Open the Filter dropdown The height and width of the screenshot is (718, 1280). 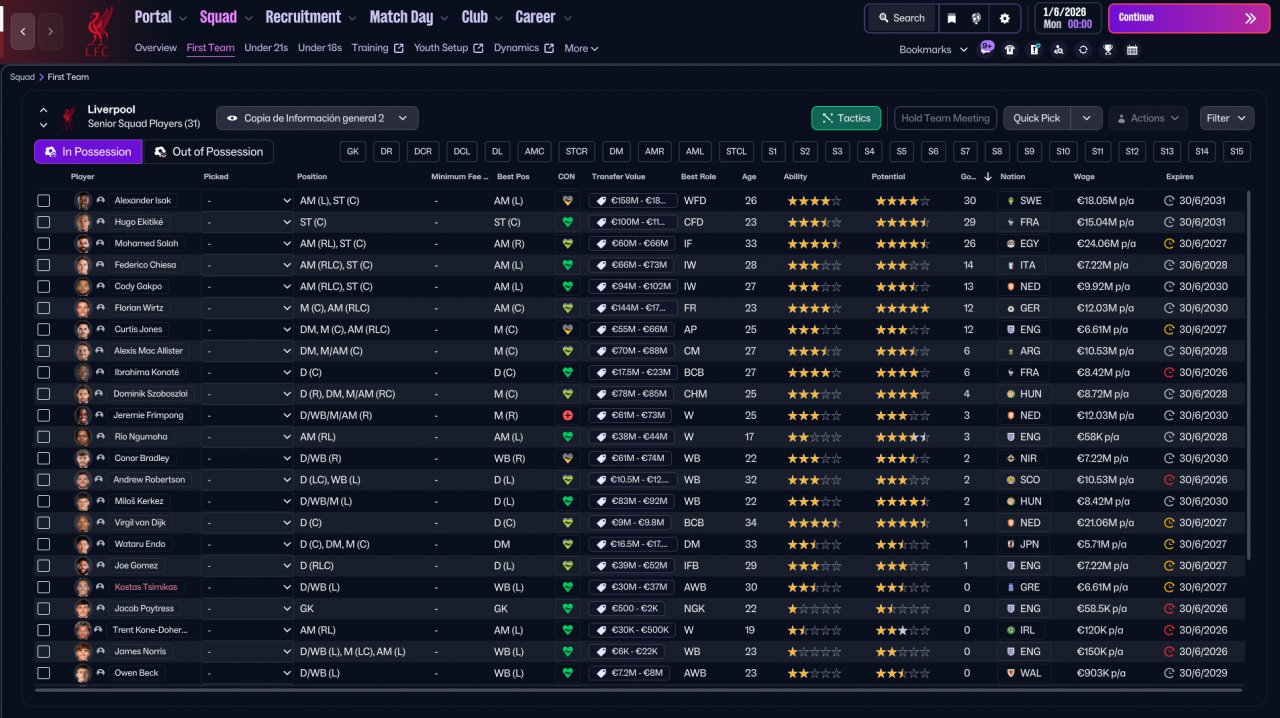click(1227, 118)
